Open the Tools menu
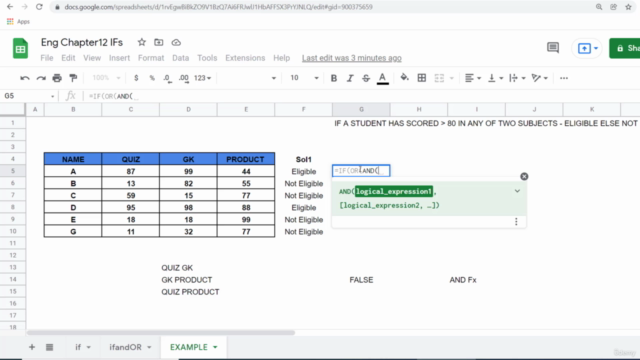640x360 pixels. tap(207, 58)
